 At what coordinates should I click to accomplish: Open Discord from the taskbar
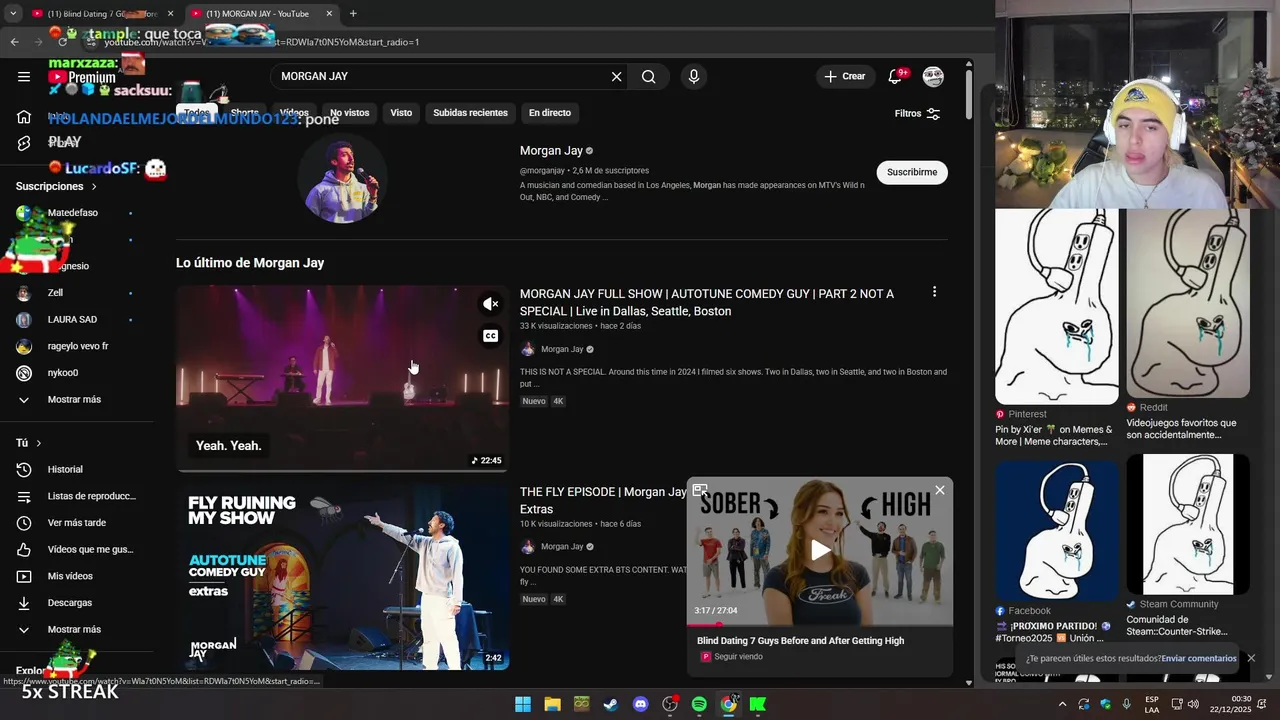tap(640, 704)
